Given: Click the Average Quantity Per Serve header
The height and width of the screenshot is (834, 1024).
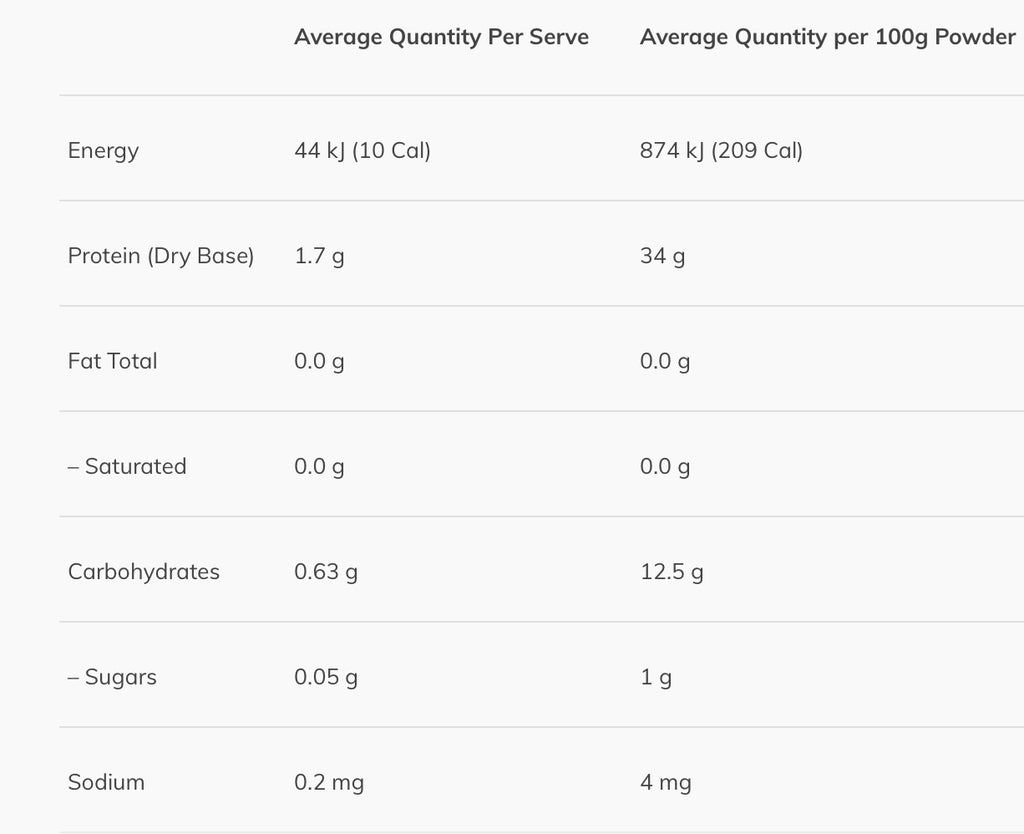Looking at the screenshot, I should [x=441, y=38].
